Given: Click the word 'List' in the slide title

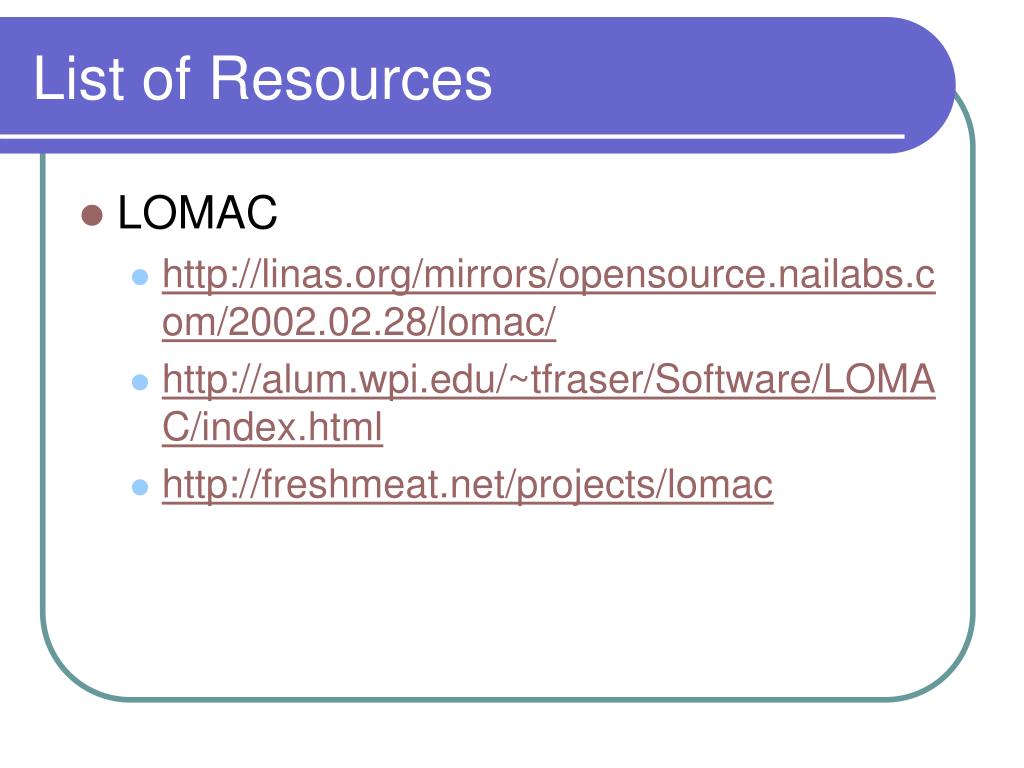Looking at the screenshot, I should [x=78, y=78].
